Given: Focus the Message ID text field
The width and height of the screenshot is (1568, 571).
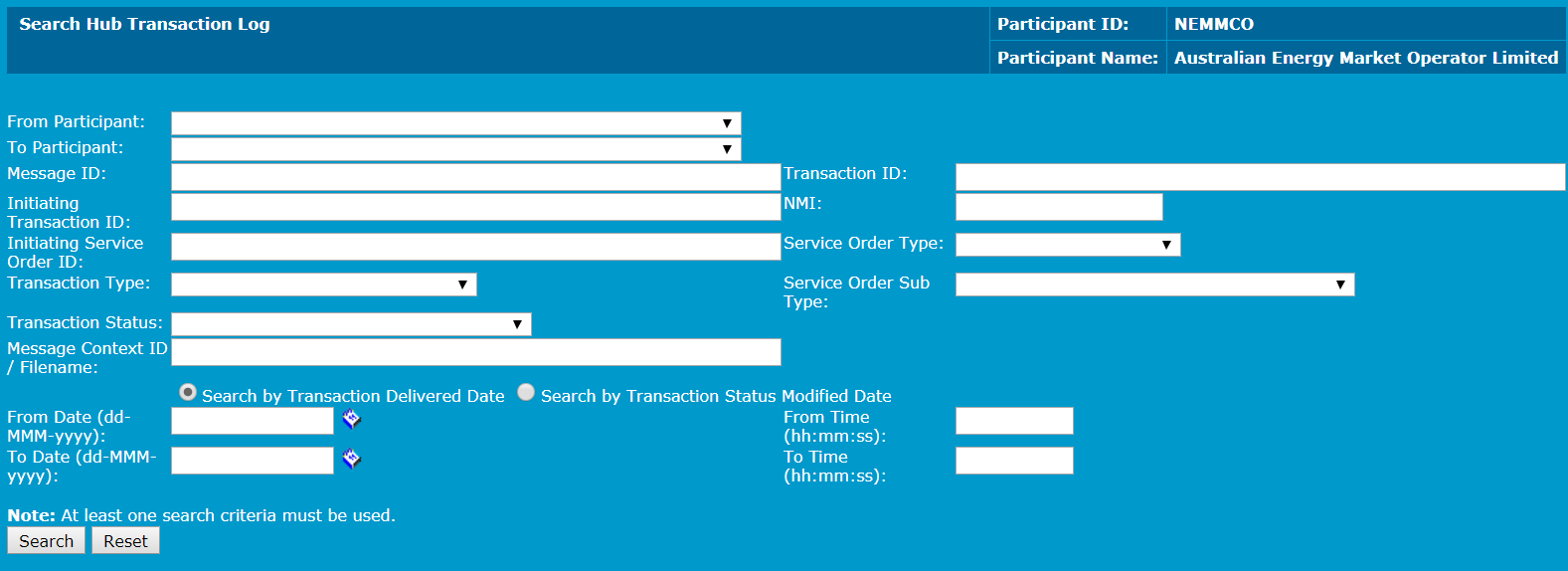Looking at the screenshot, I should (475, 177).
